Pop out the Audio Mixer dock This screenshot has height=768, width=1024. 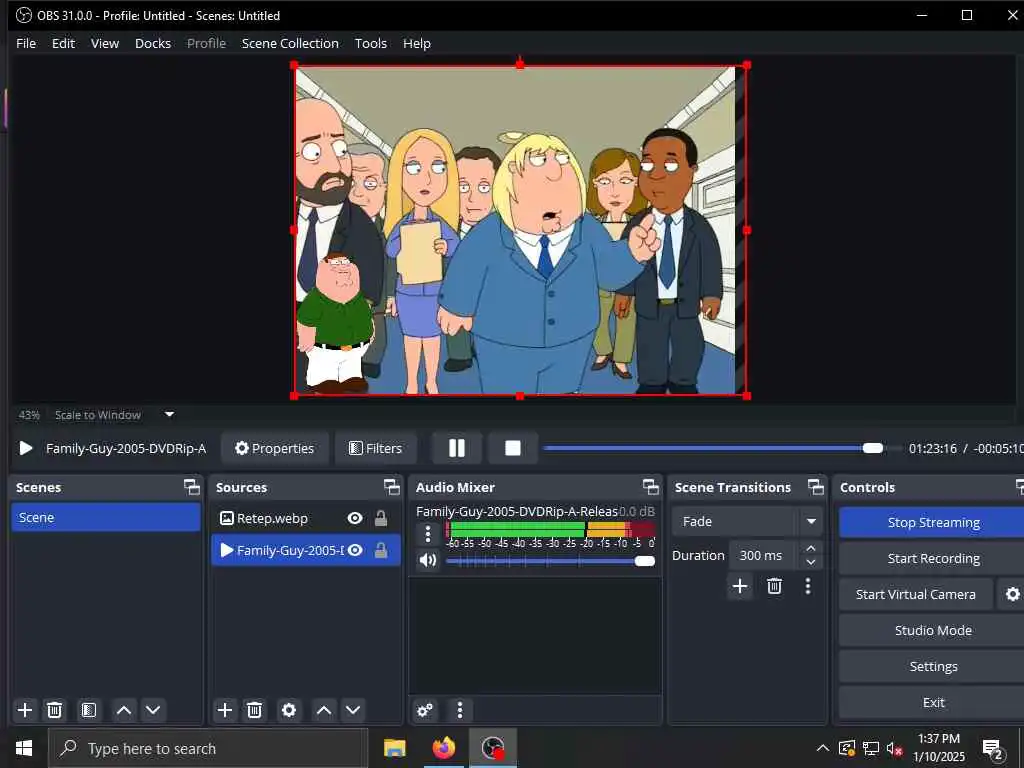click(x=650, y=487)
